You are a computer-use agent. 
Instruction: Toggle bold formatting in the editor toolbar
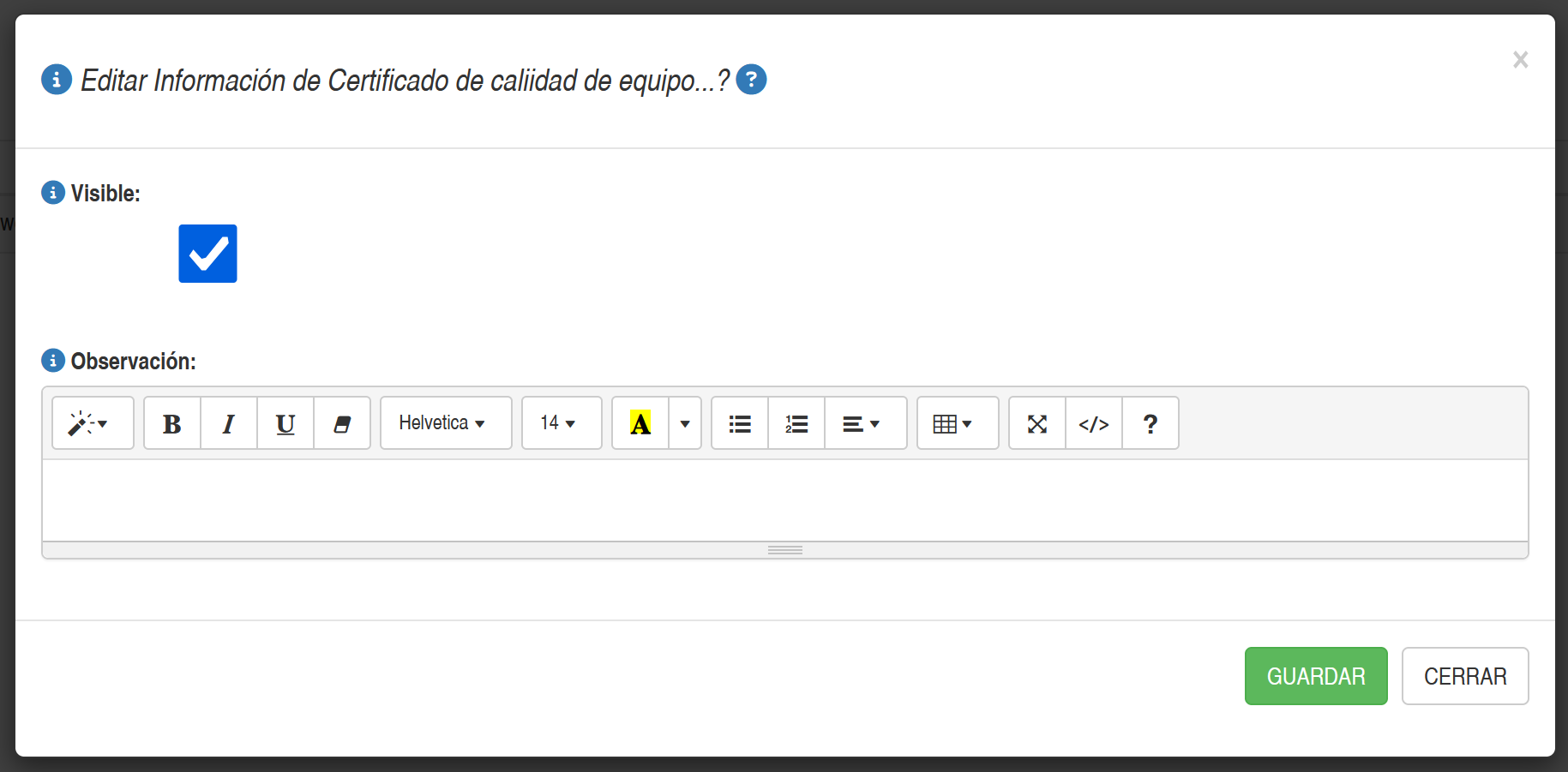coord(172,423)
